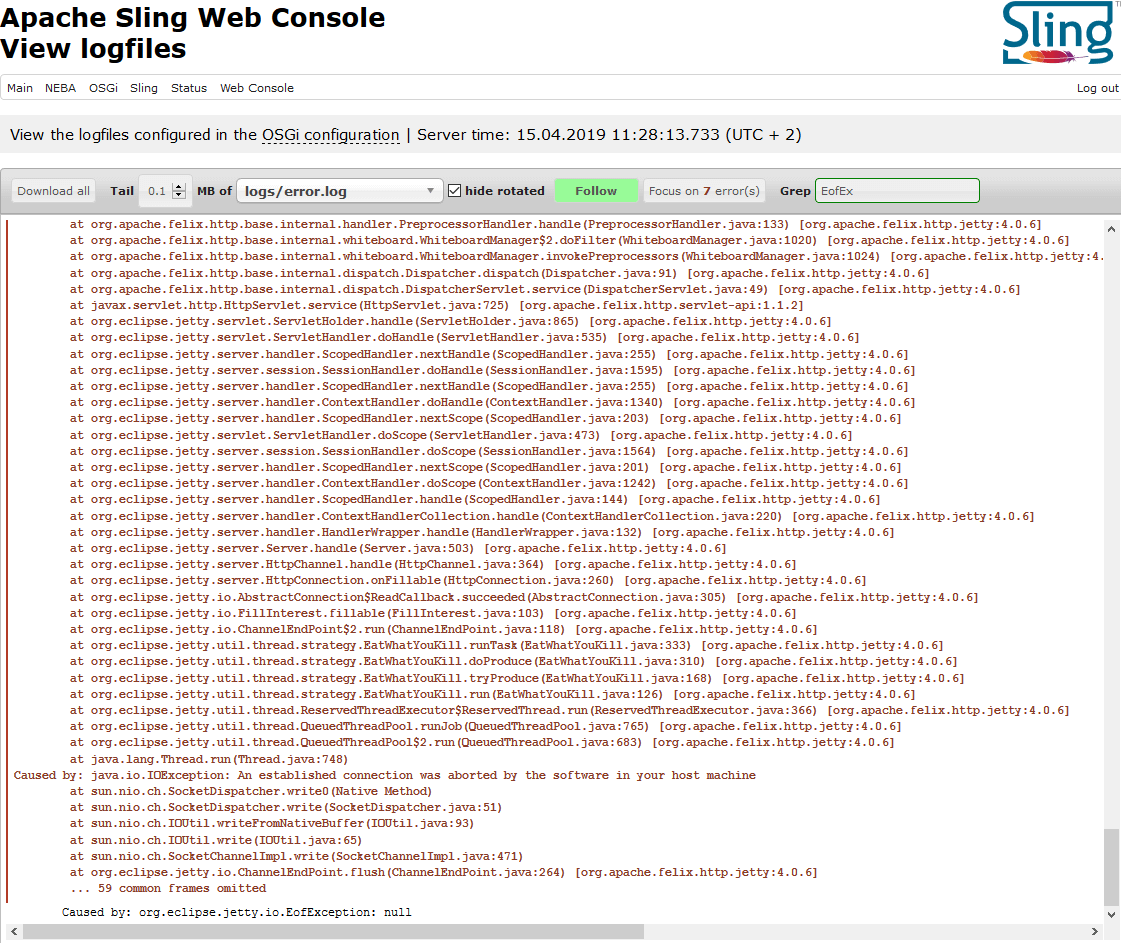Viewport: 1121px width, 943px height.
Task: Decrease the tail MB value
Action: coord(179,196)
